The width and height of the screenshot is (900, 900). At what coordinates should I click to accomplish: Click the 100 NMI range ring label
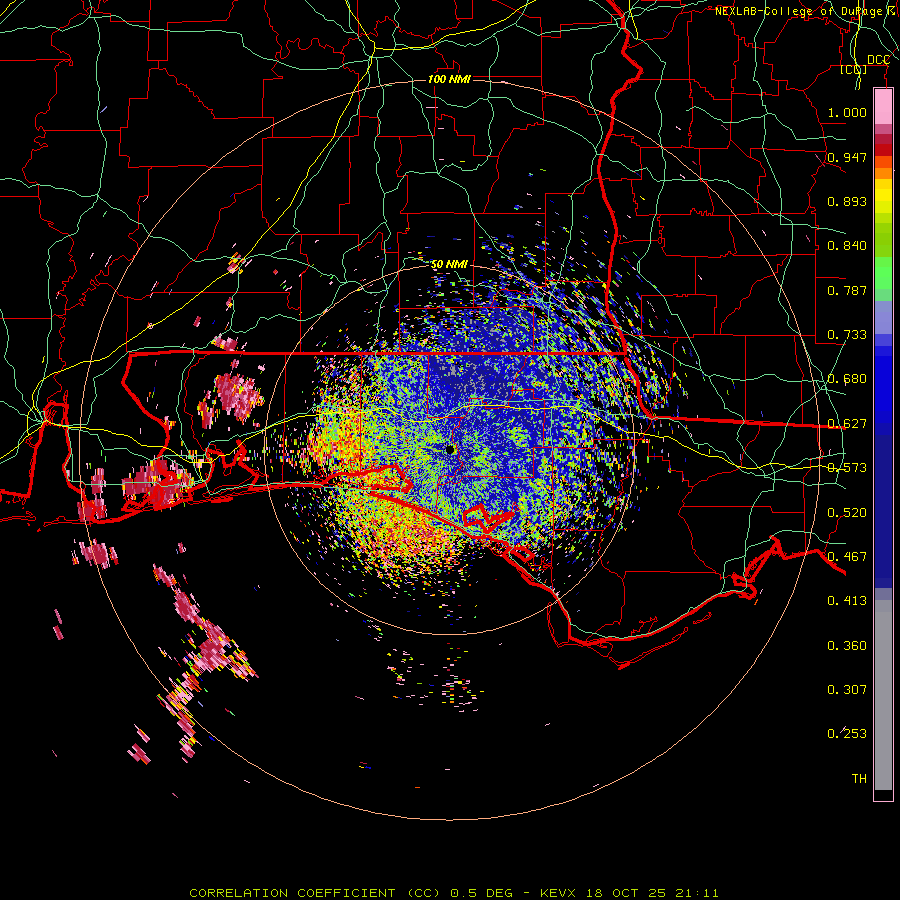click(449, 79)
